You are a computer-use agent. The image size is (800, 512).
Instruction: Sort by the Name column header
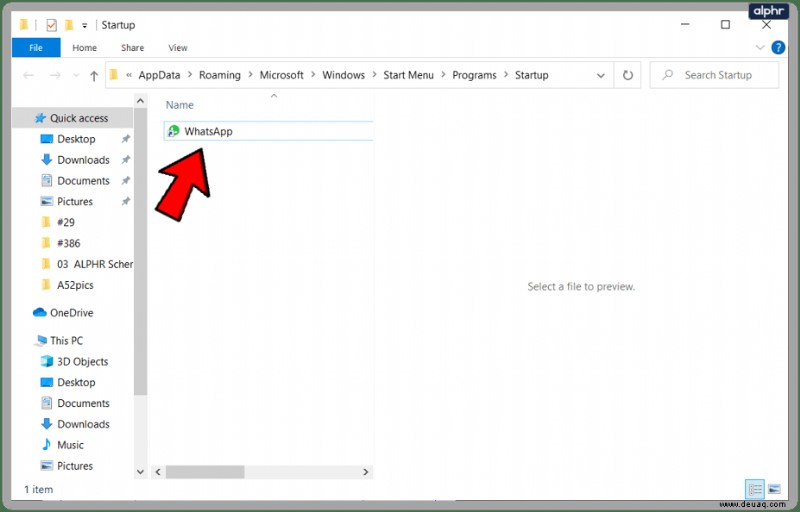[180, 105]
